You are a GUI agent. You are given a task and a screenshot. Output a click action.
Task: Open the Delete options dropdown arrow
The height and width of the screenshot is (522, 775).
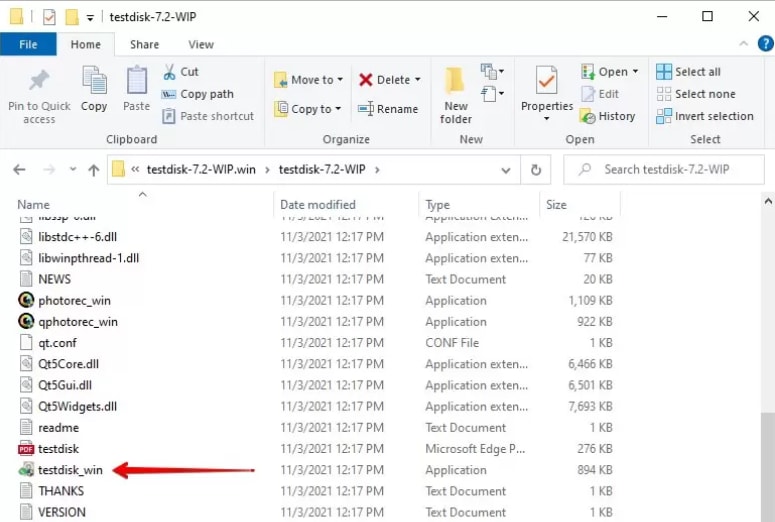coord(418,80)
